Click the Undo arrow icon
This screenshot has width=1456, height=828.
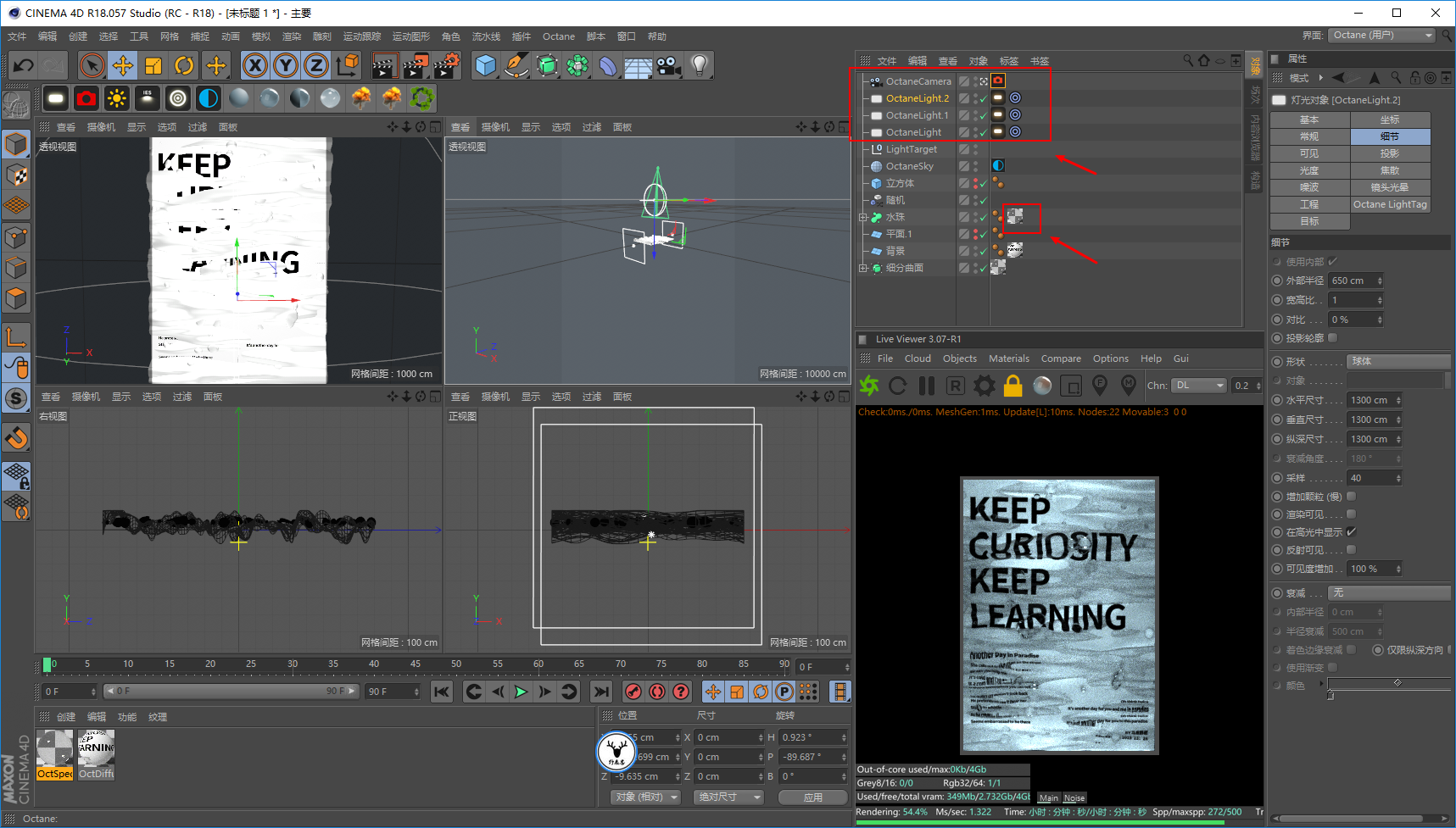tap(24, 65)
